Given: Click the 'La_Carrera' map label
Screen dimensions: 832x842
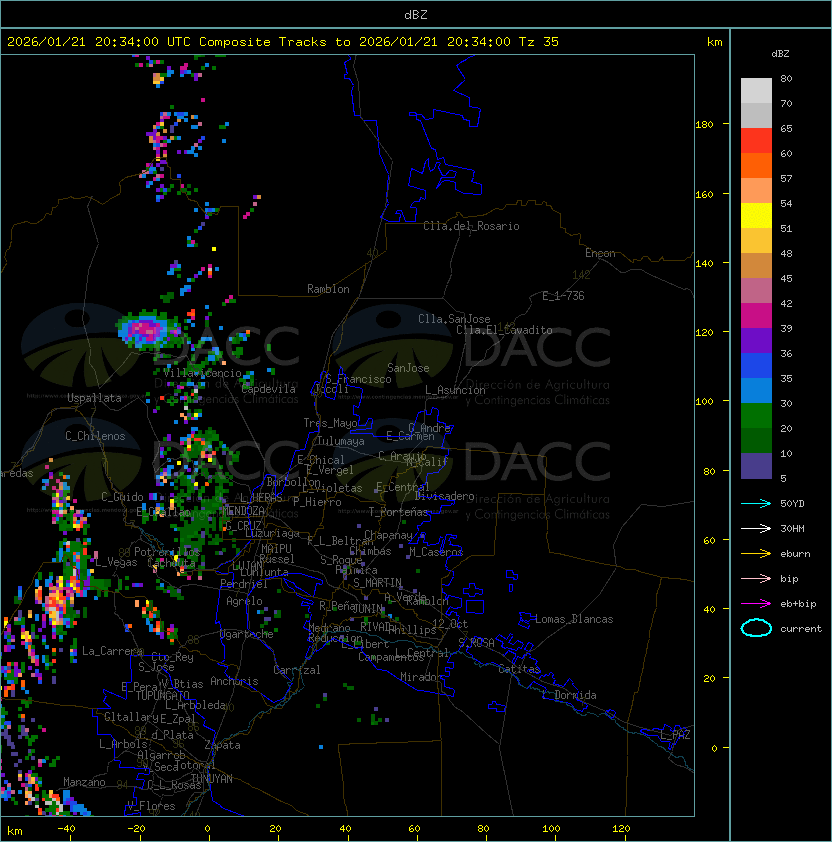Looking at the screenshot, I should (112, 651).
